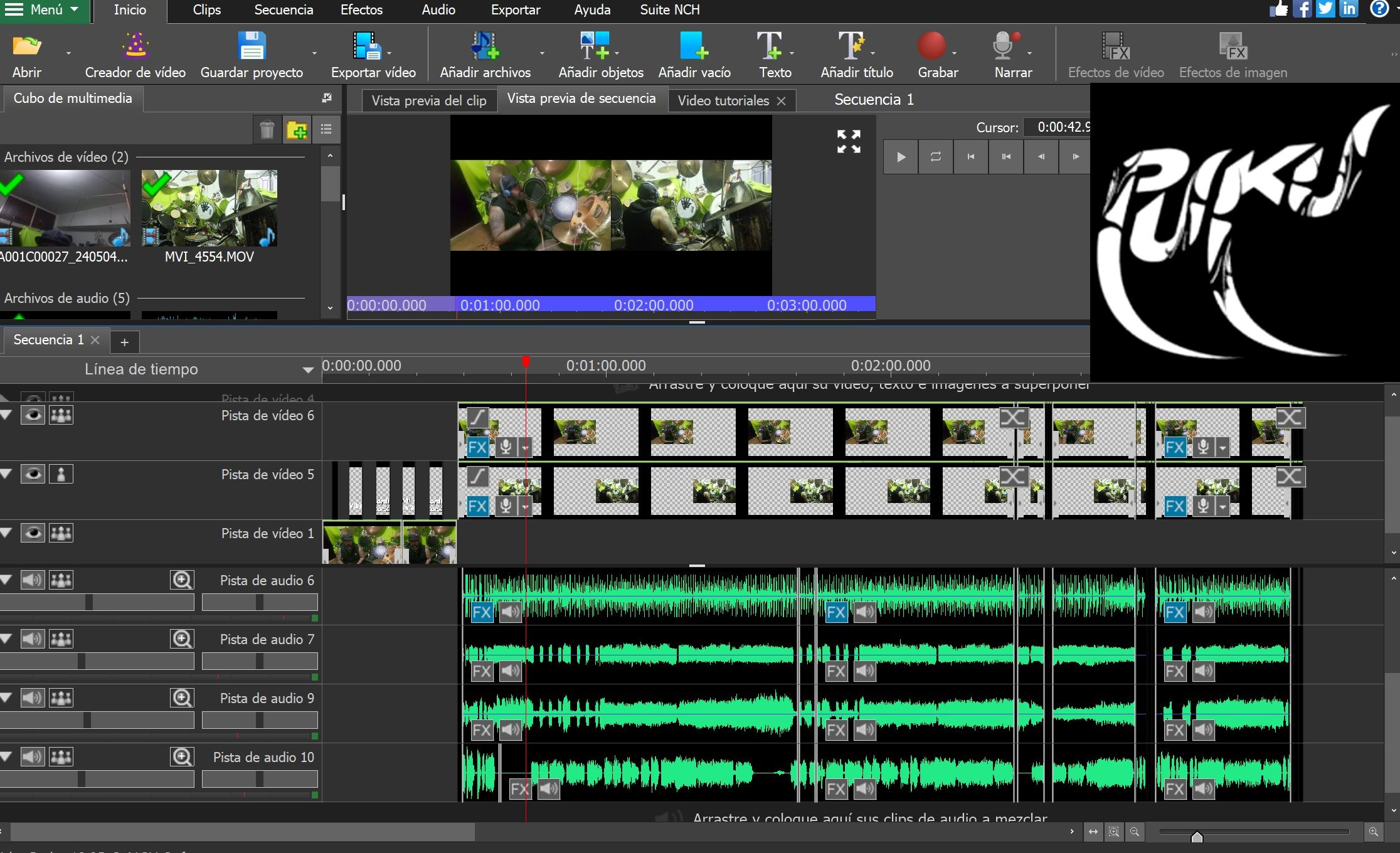Jump to sequence start
This screenshot has height=853, width=1400.
point(970,157)
